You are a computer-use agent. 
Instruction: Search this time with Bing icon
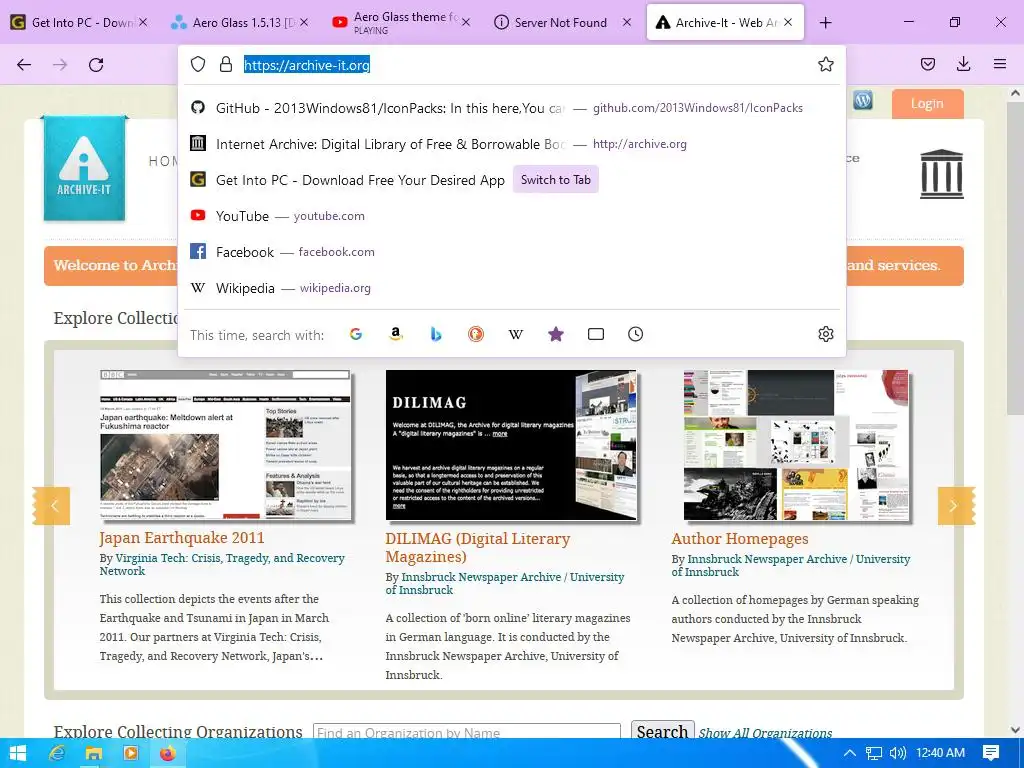(436, 334)
